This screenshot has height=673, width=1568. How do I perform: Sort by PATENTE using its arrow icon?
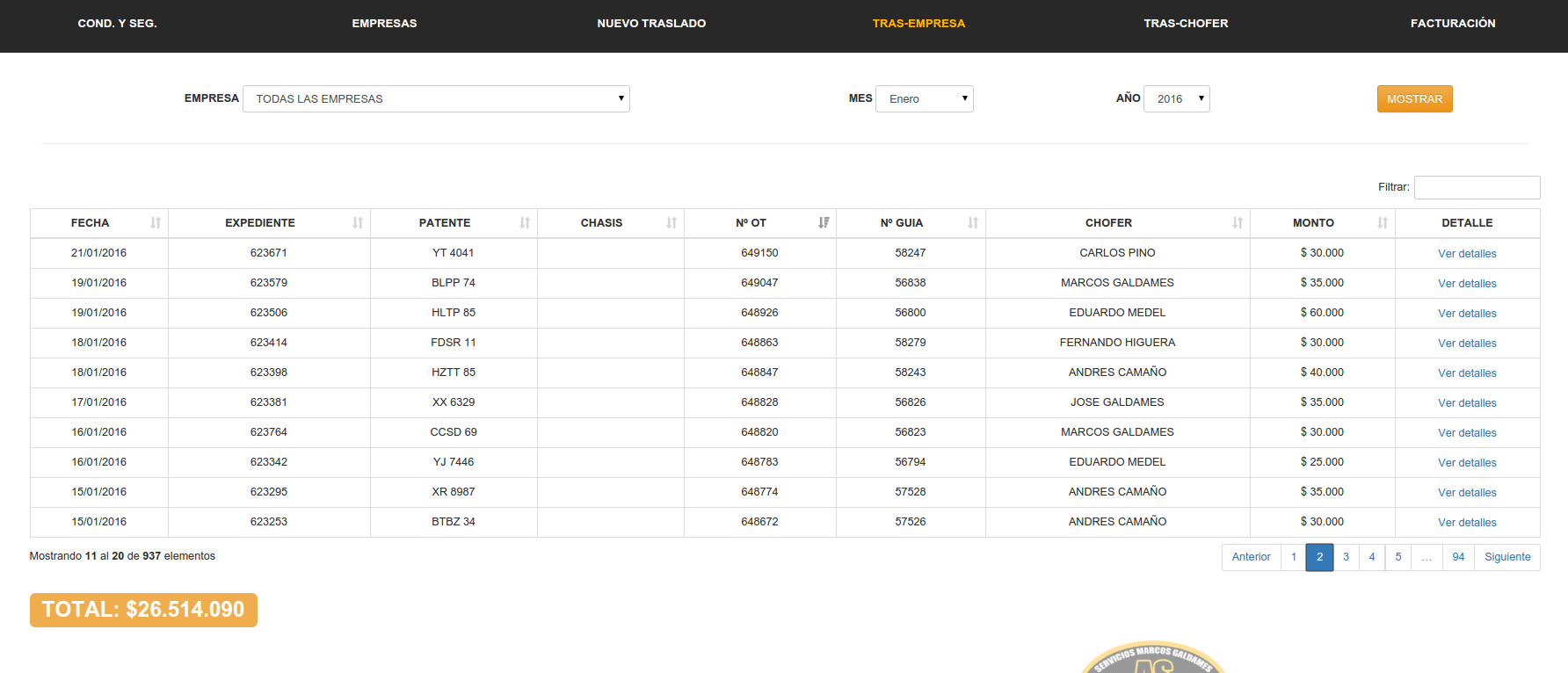(x=525, y=223)
